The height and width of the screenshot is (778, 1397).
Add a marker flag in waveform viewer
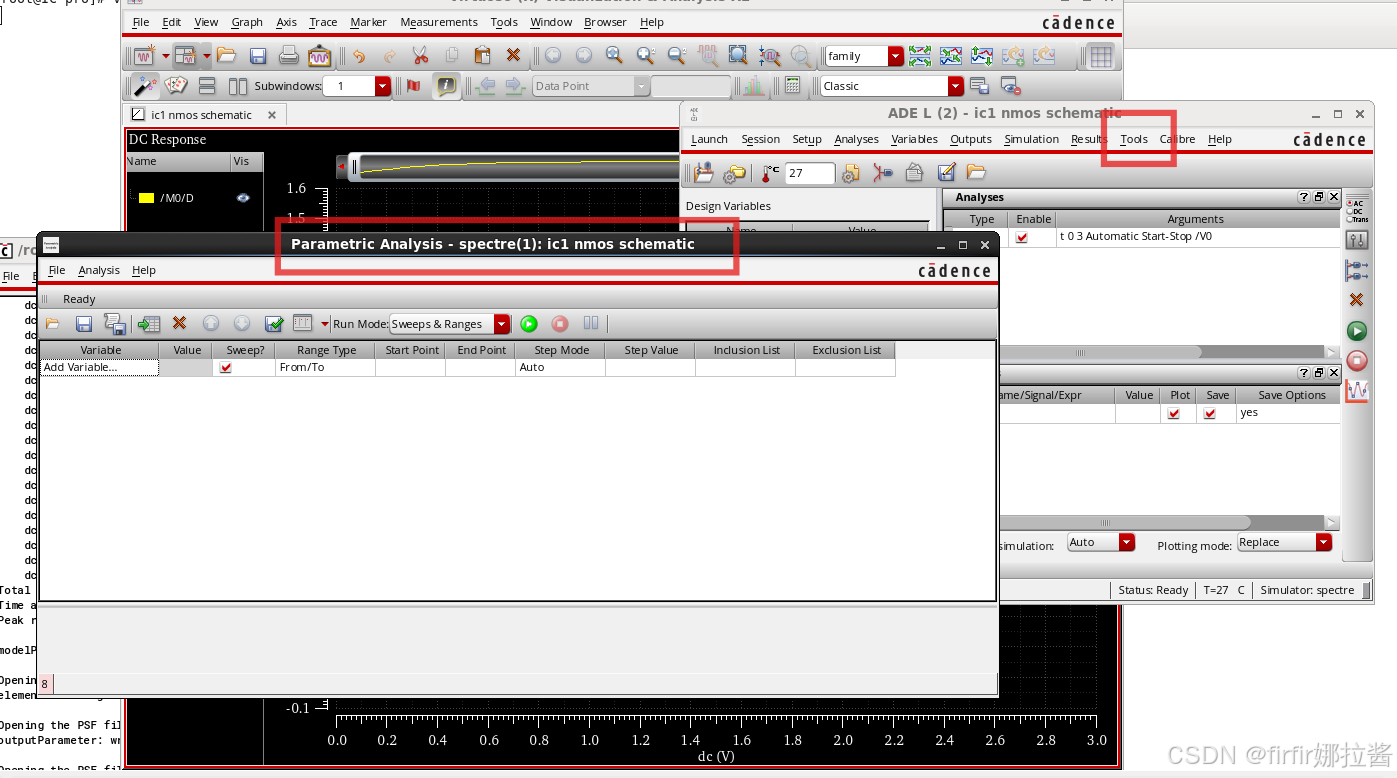pos(414,86)
